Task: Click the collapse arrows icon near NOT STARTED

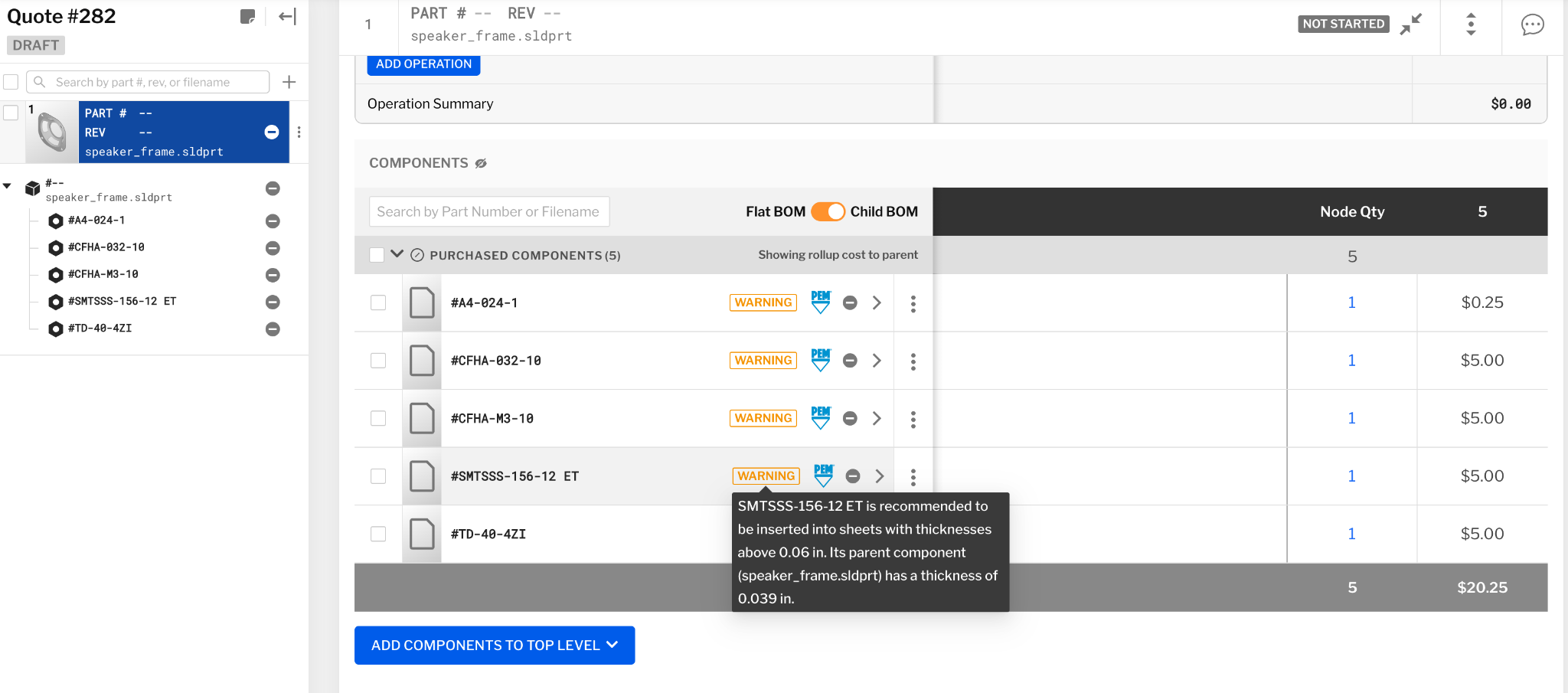Action: [1411, 23]
